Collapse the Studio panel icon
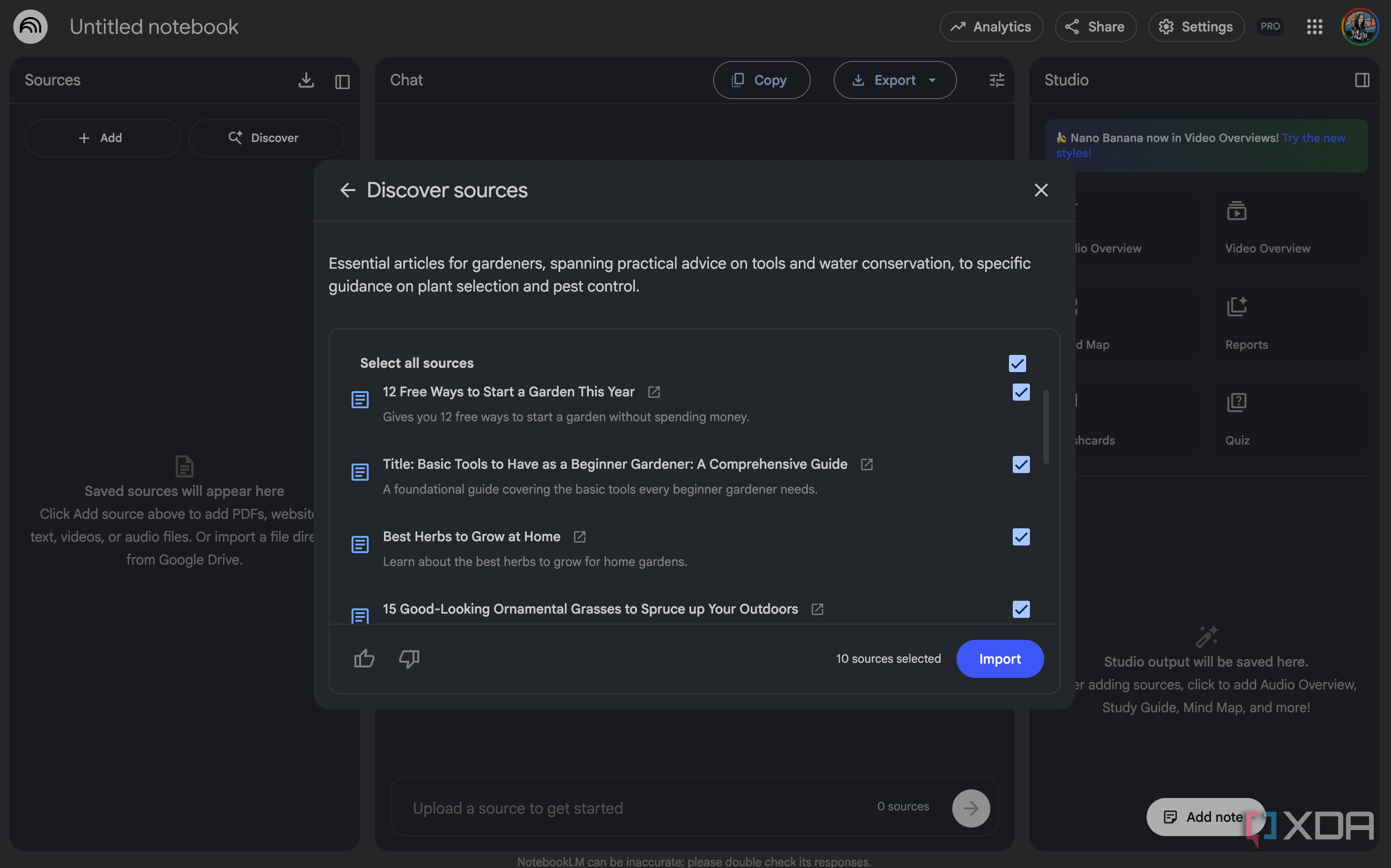The image size is (1391, 868). pyautogui.click(x=1362, y=81)
